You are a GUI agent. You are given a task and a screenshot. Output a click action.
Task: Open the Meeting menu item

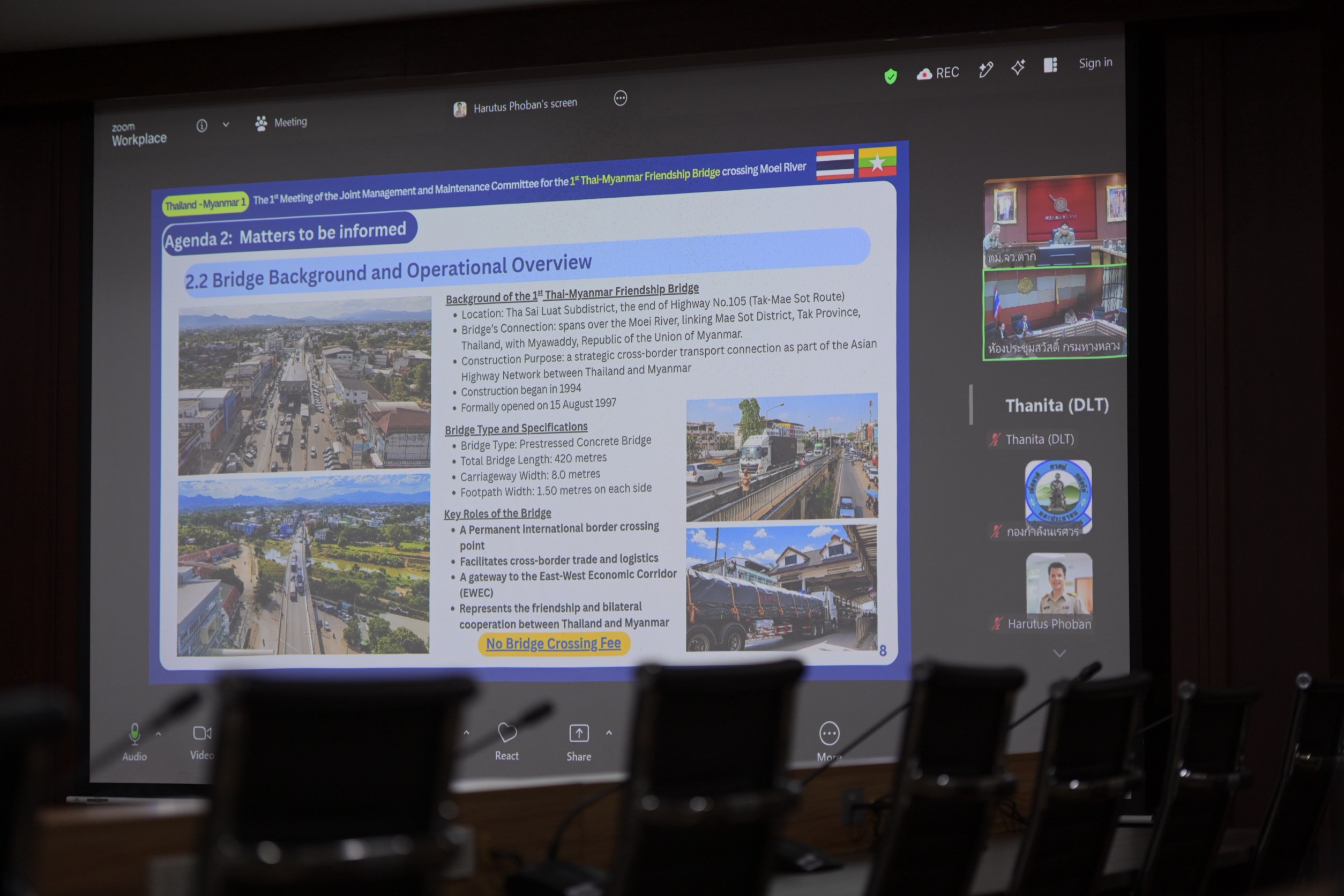[281, 123]
